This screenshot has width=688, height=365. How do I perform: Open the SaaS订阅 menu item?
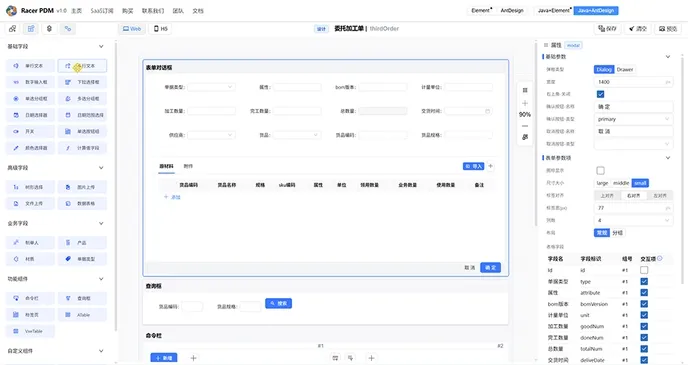[x=102, y=11]
